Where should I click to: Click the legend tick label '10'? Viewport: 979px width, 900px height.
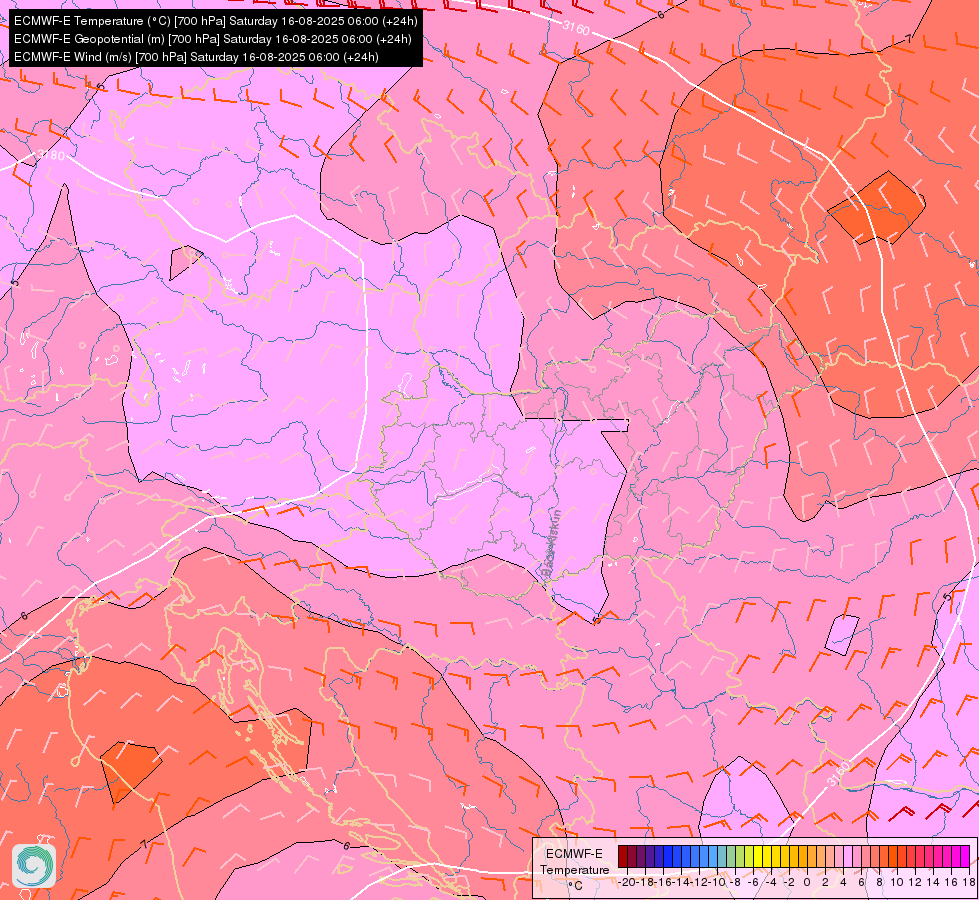point(897,883)
